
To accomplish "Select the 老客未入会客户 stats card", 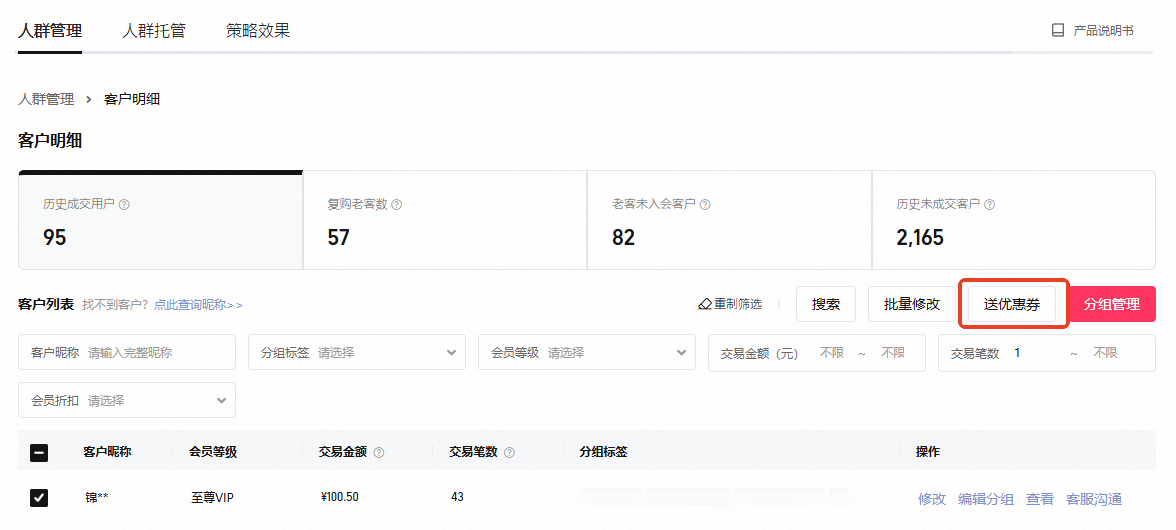I will [729, 220].
